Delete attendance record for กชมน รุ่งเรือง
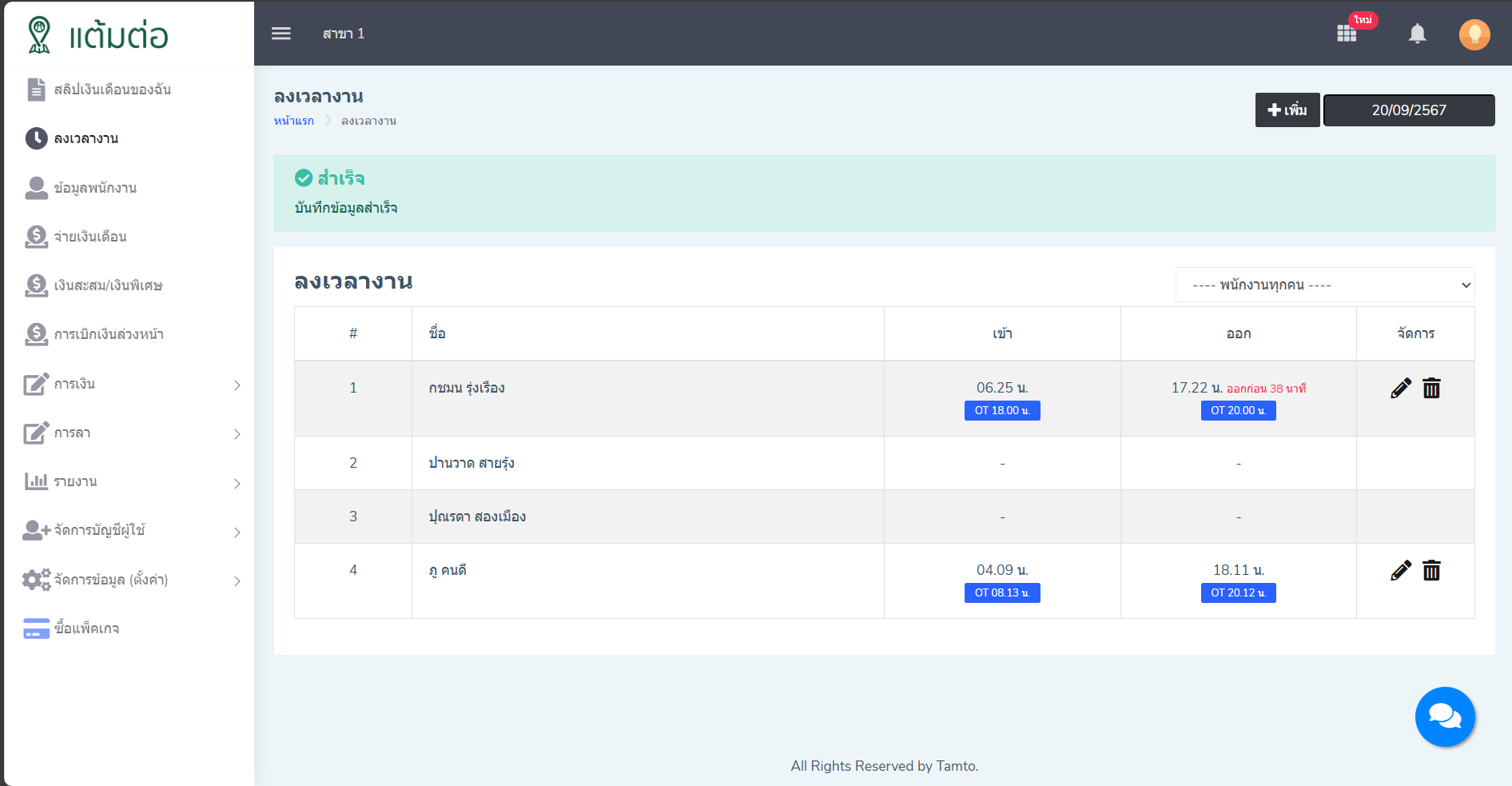This screenshot has height=786, width=1512. (1431, 389)
